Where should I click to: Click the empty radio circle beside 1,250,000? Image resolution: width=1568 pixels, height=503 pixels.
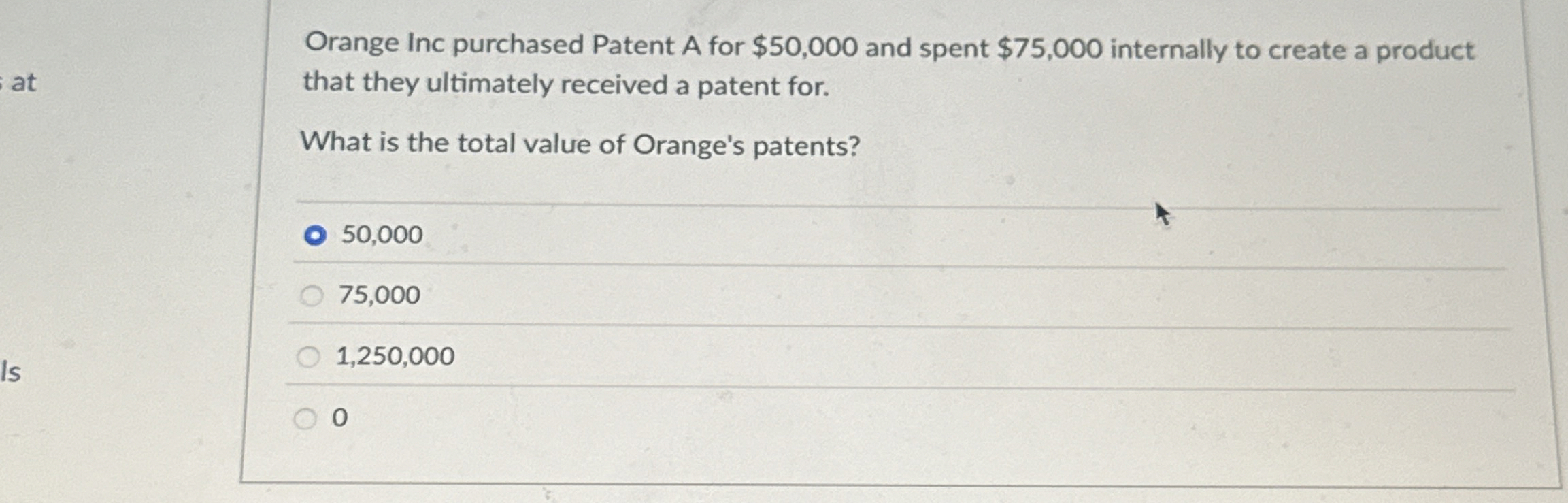(310, 355)
